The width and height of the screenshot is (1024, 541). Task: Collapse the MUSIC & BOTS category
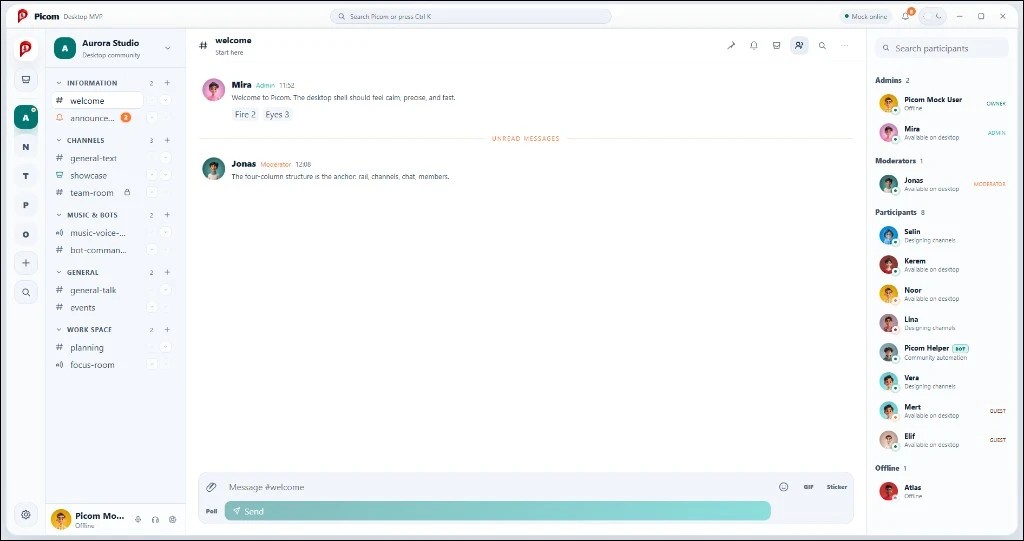59,215
